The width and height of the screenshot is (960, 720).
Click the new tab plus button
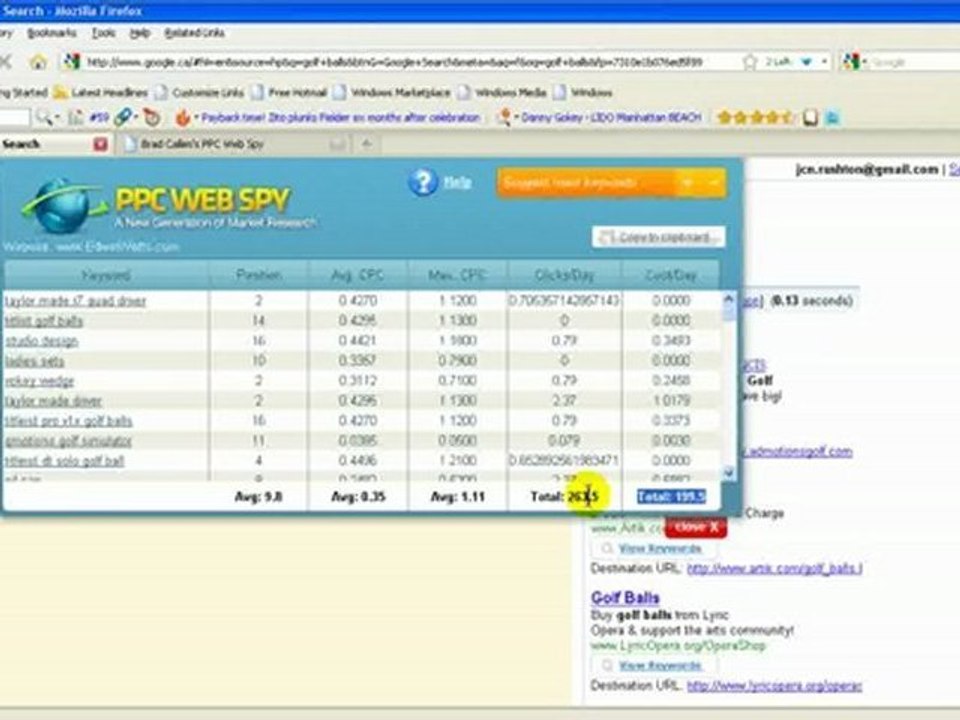tap(367, 144)
